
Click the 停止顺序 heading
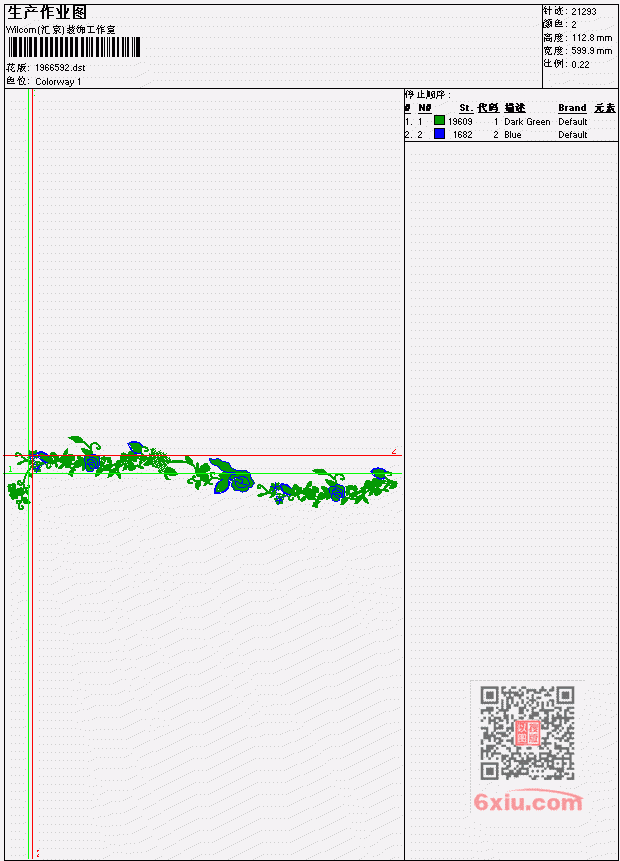[x=428, y=94]
